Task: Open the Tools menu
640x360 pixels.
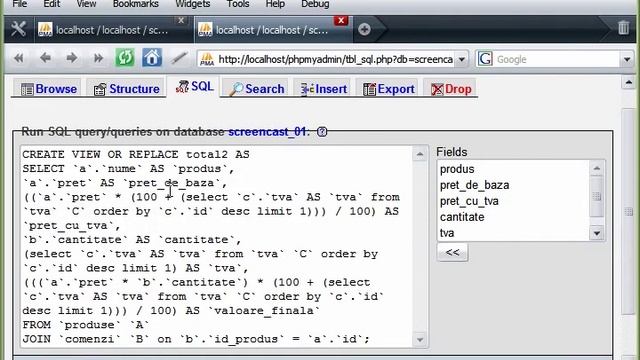Action: [238, 4]
